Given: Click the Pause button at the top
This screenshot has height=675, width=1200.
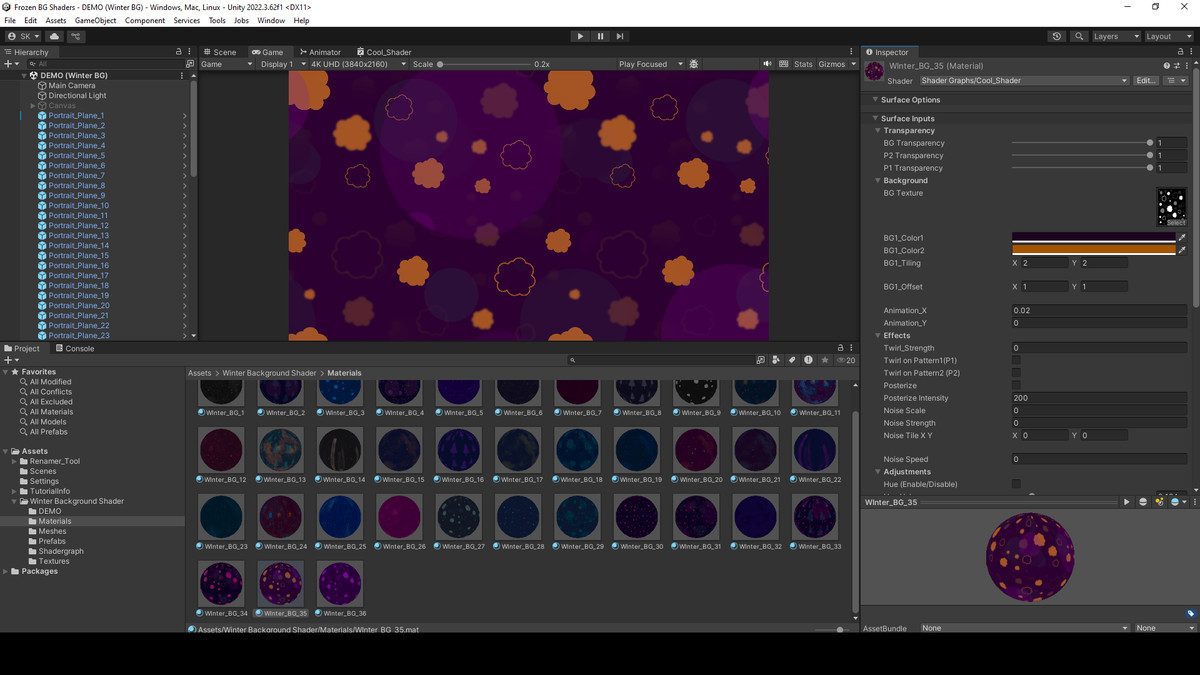Looking at the screenshot, I should coord(600,35).
